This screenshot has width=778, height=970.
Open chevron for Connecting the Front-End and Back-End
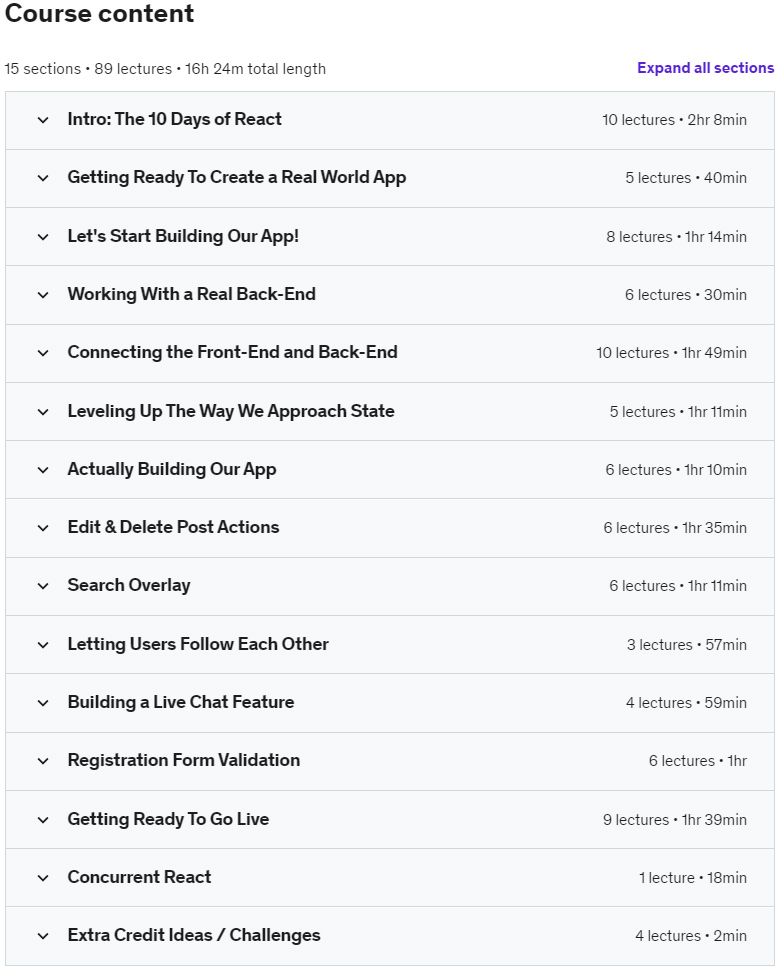43,353
